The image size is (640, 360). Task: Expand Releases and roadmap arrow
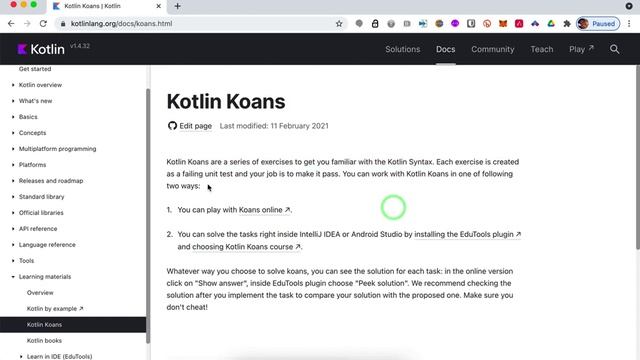(13, 180)
